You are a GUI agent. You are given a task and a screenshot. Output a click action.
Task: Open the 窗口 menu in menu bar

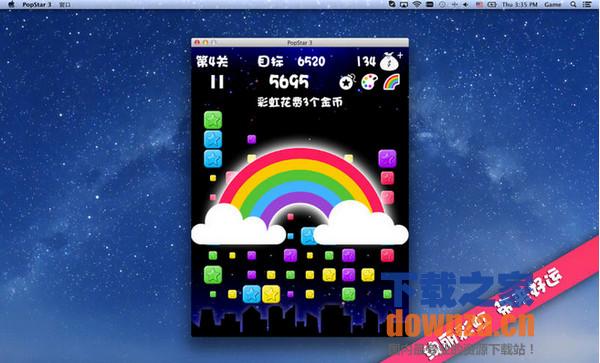coord(65,5)
